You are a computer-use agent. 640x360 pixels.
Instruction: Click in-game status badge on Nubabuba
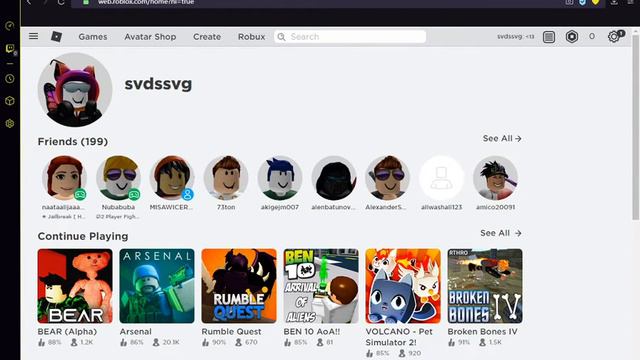coord(134,194)
